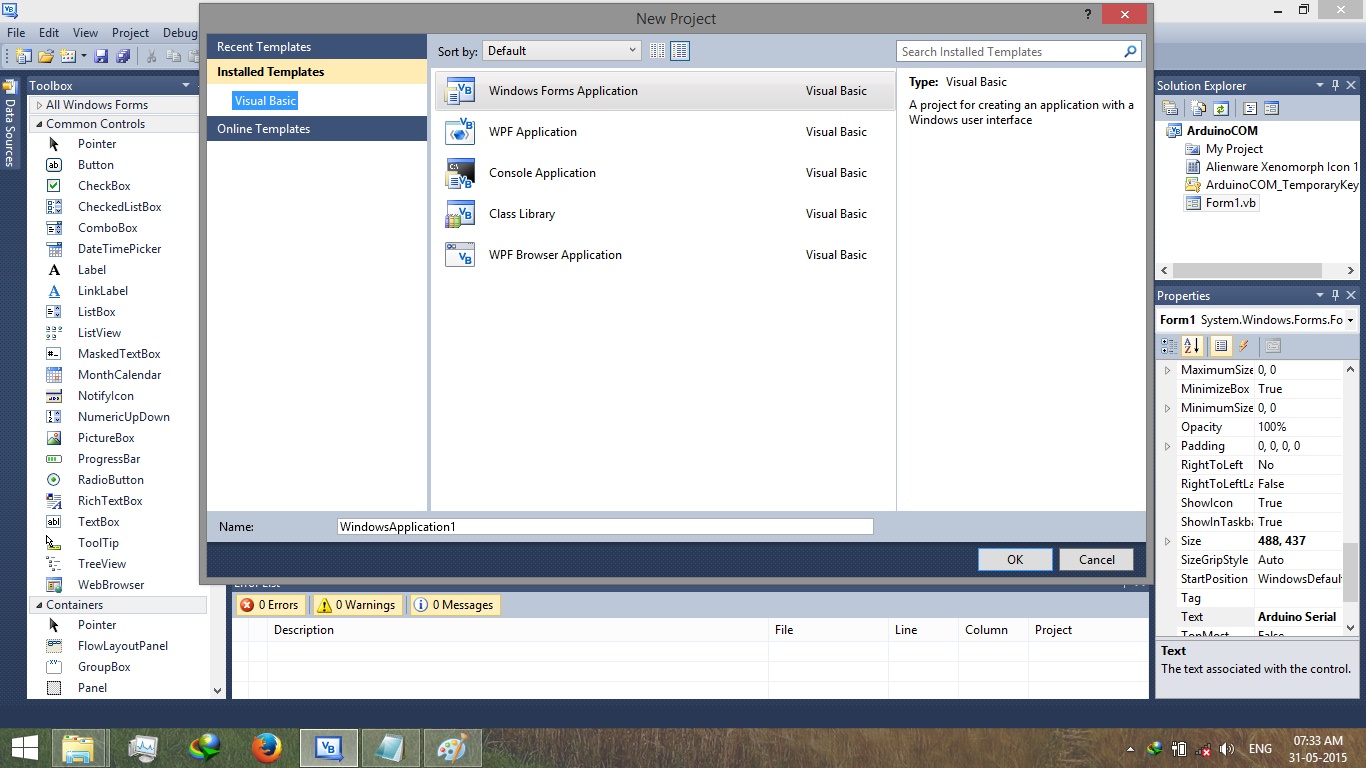Viewport: 1366px width, 768px height.
Task: Click Cancel in New Project dialog
Action: (x=1097, y=560)
